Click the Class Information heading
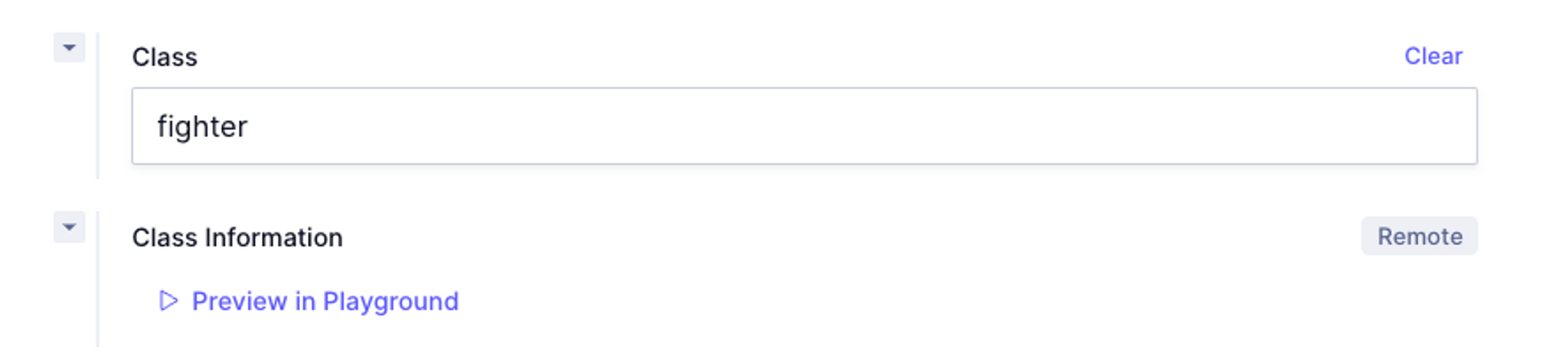Image resolution: width=1568 pixels, height=356 pixels. coord(237,237)
